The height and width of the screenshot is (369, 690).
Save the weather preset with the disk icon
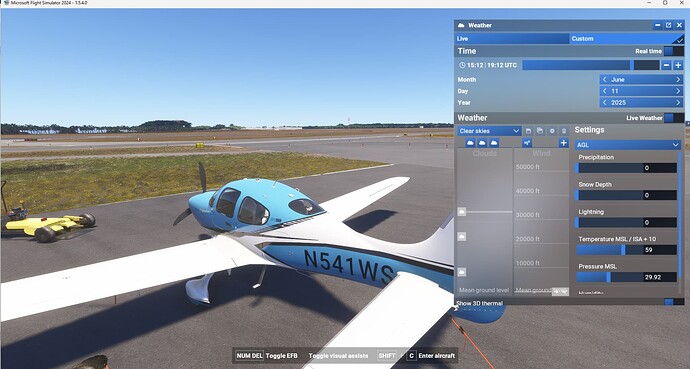pyautogui.click(x=529, y=131)
